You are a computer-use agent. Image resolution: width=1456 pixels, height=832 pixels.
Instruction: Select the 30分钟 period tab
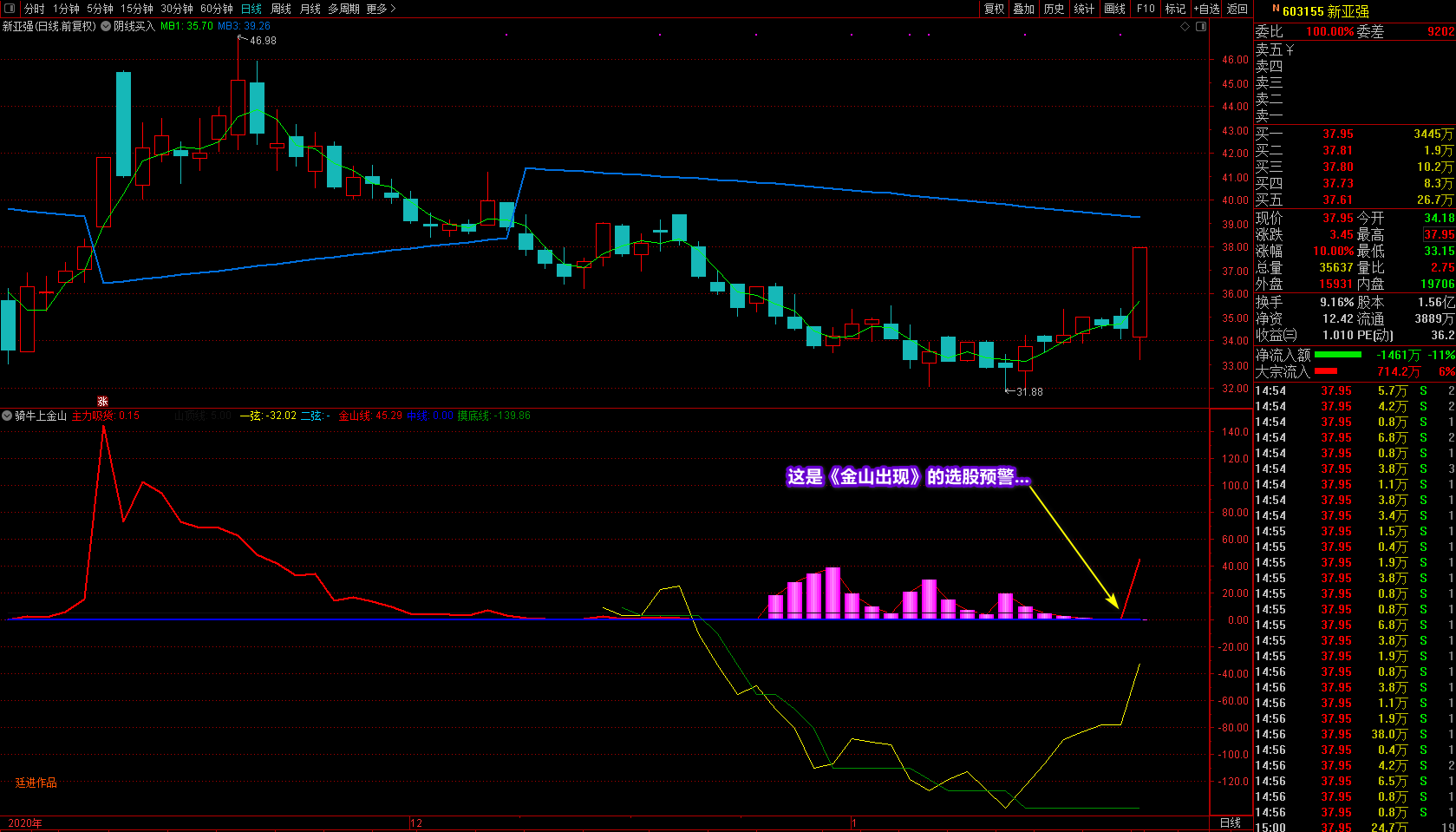177,9
